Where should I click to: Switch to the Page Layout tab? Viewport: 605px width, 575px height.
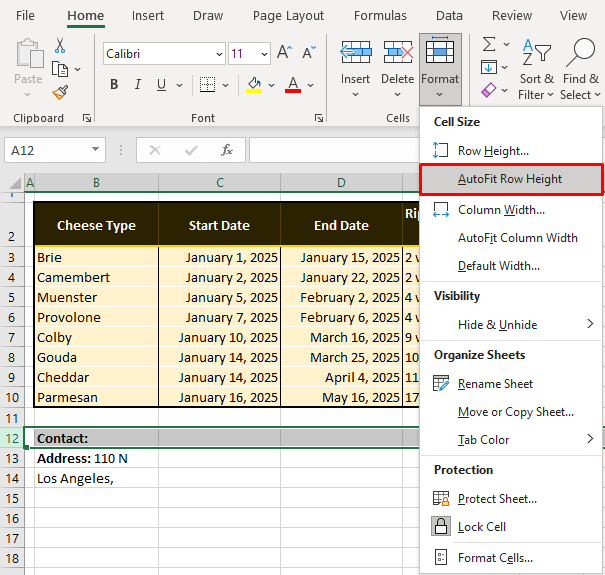(x=288, y=16)
